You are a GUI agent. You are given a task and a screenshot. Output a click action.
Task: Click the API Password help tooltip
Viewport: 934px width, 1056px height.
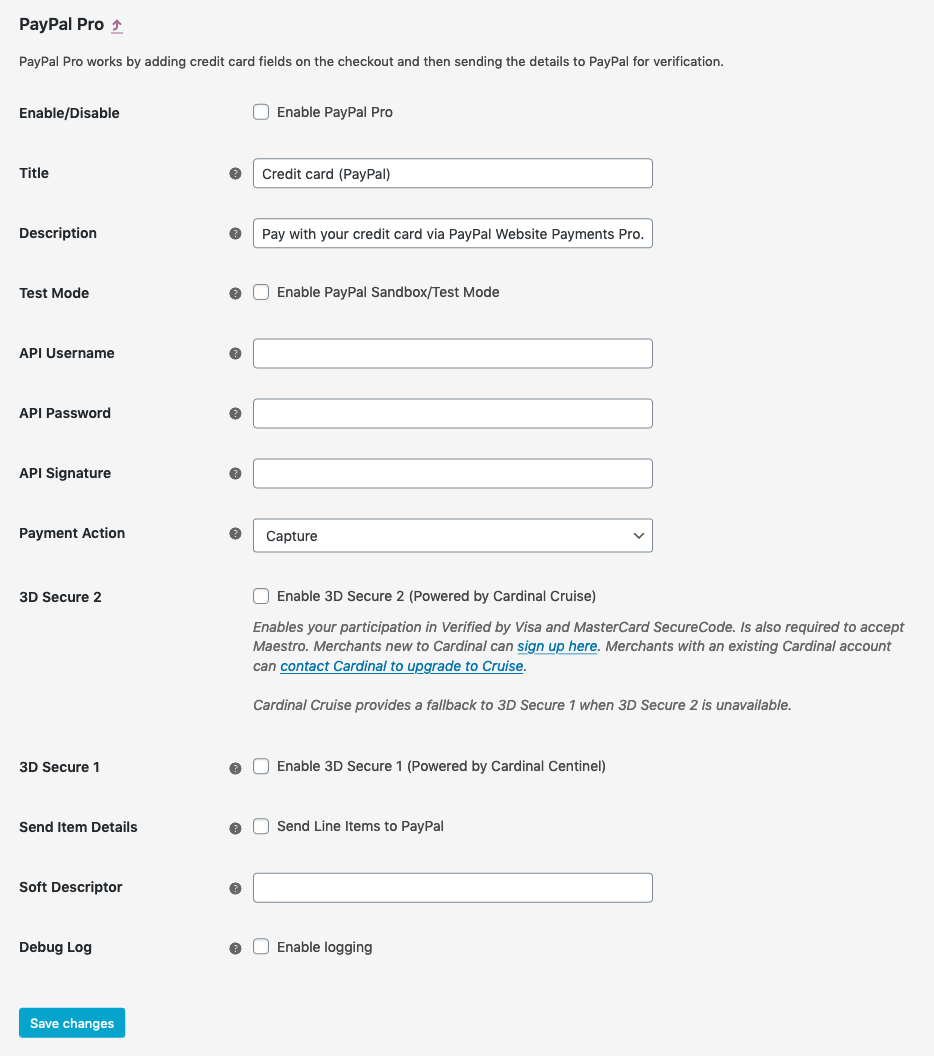(x=236, y=413)
